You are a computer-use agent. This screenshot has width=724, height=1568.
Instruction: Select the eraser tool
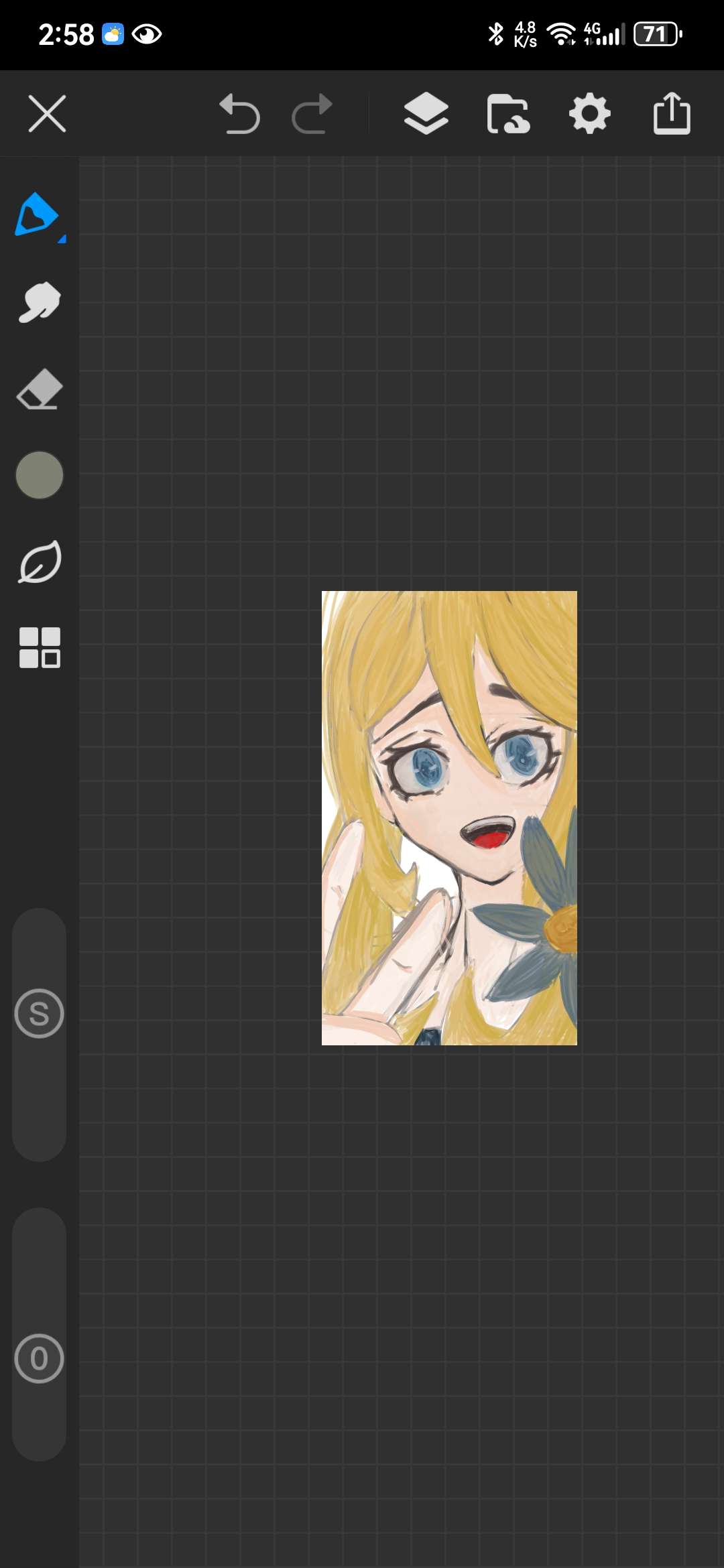(x=39, y=389)
